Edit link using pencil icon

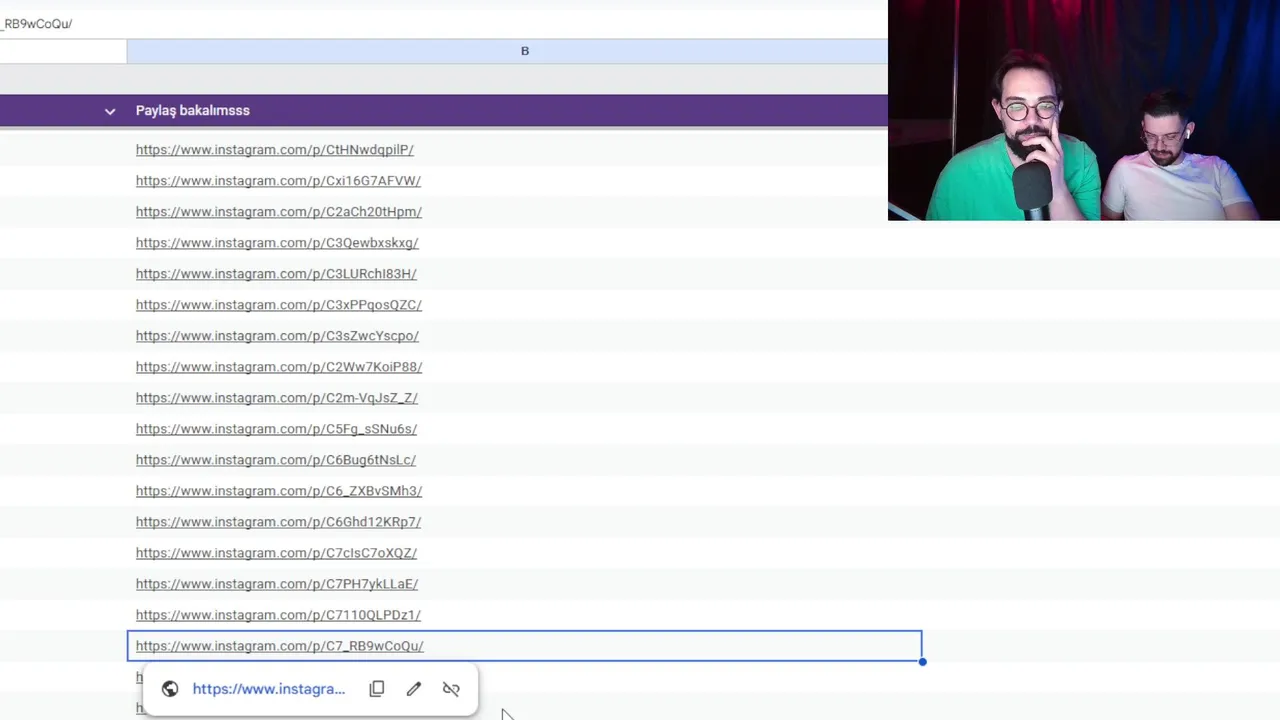(x=414, y=689)
